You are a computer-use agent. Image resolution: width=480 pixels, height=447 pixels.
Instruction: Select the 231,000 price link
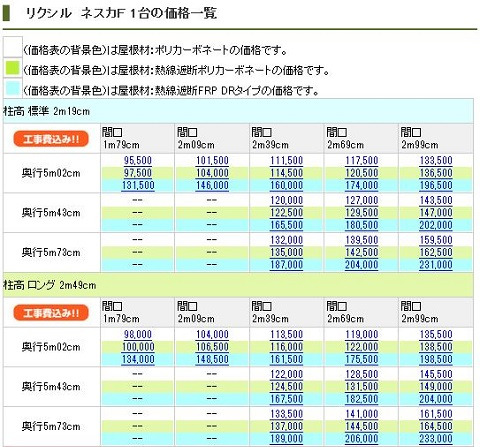pos(436,265)
